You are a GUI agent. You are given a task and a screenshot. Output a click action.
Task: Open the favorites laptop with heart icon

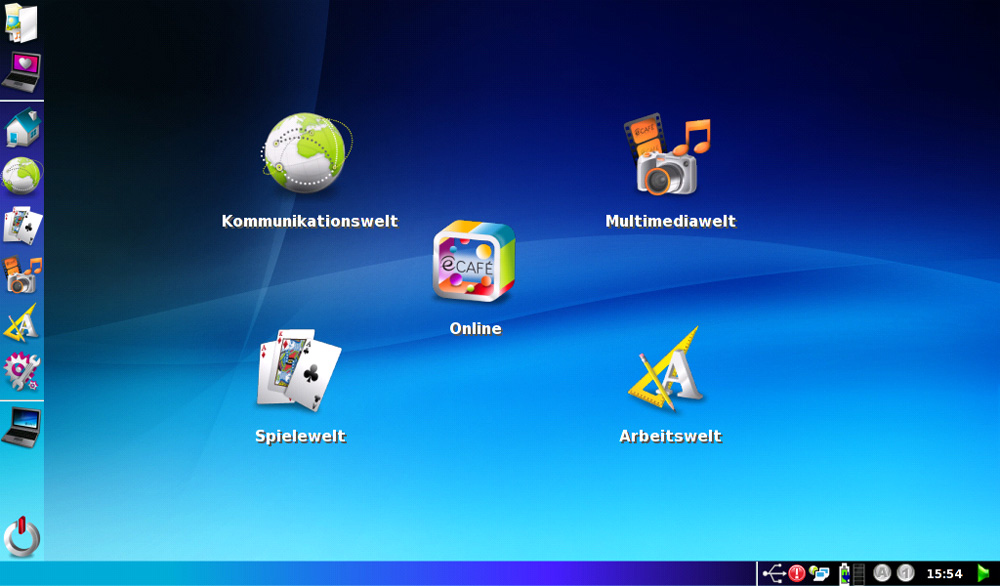coord(21,71)
